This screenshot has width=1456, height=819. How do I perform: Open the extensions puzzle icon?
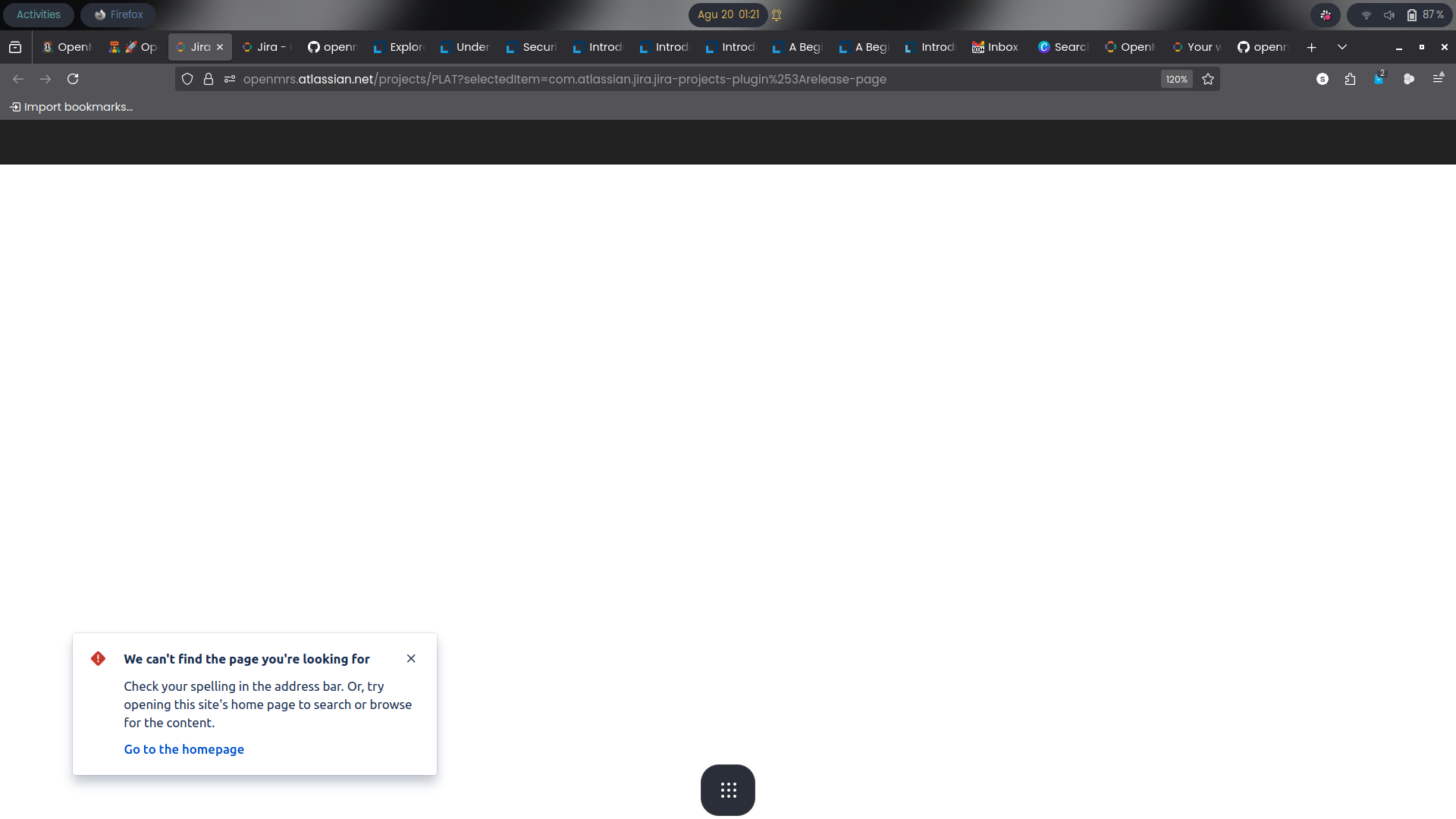pyautogui.click(x=1350, y=79)
